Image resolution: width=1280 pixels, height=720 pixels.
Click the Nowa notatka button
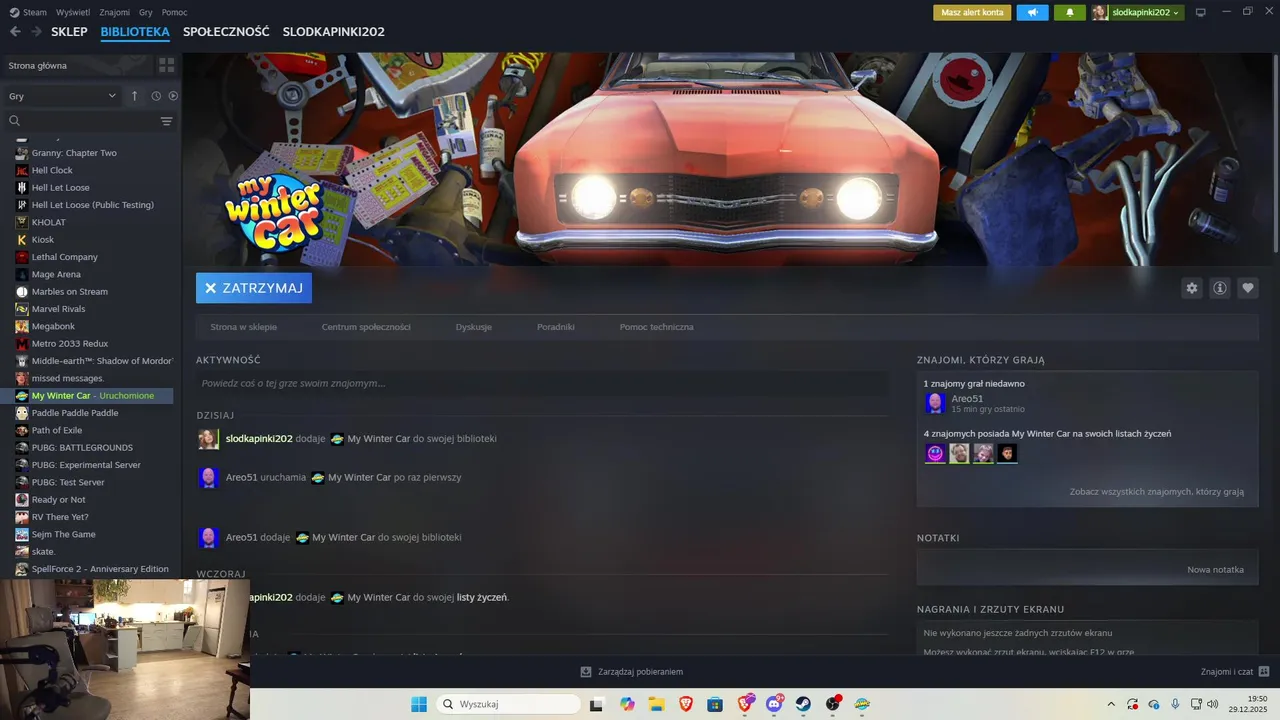[1215, 569]
